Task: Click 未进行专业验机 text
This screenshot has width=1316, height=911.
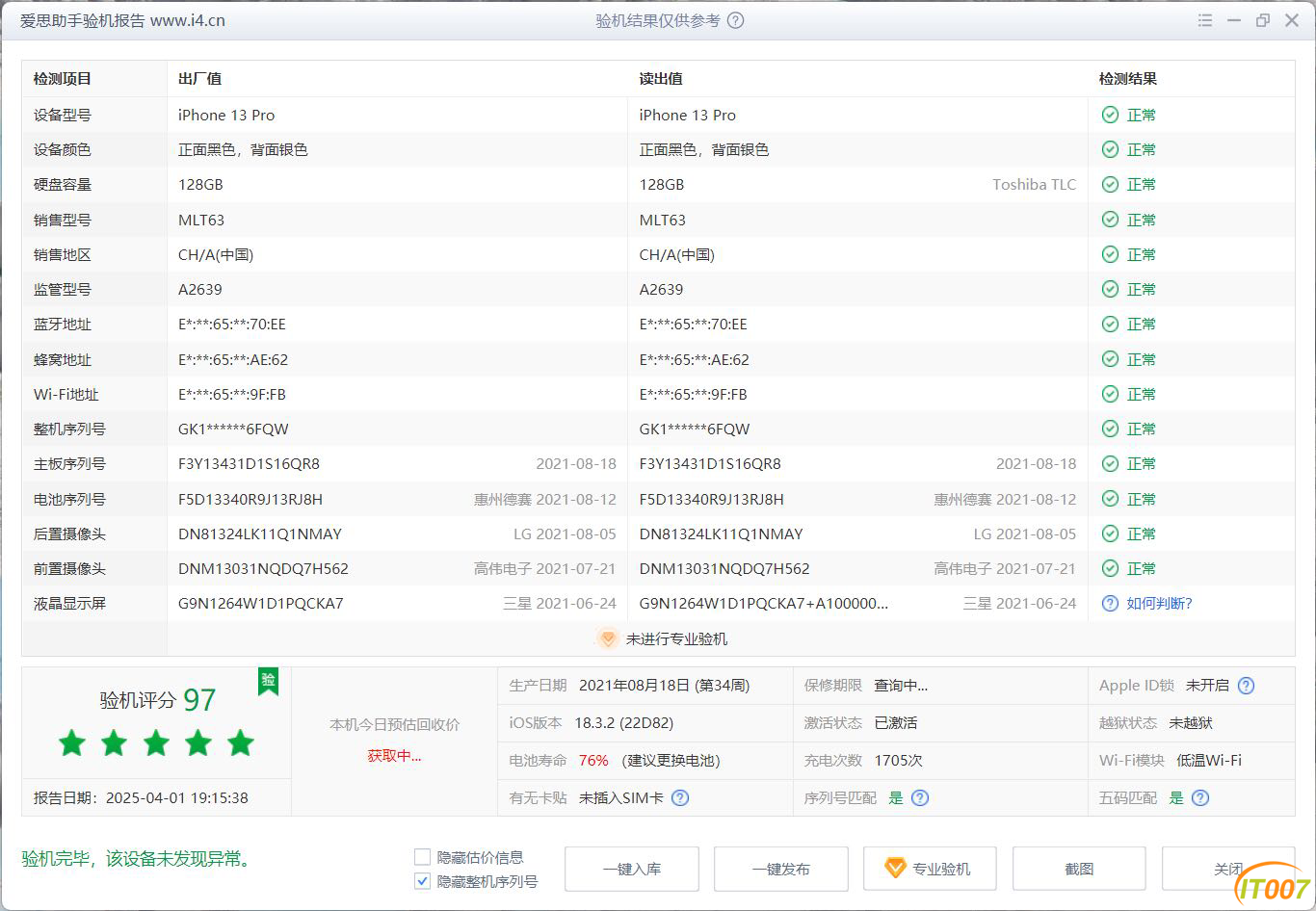Action: (x=676, y=639)
